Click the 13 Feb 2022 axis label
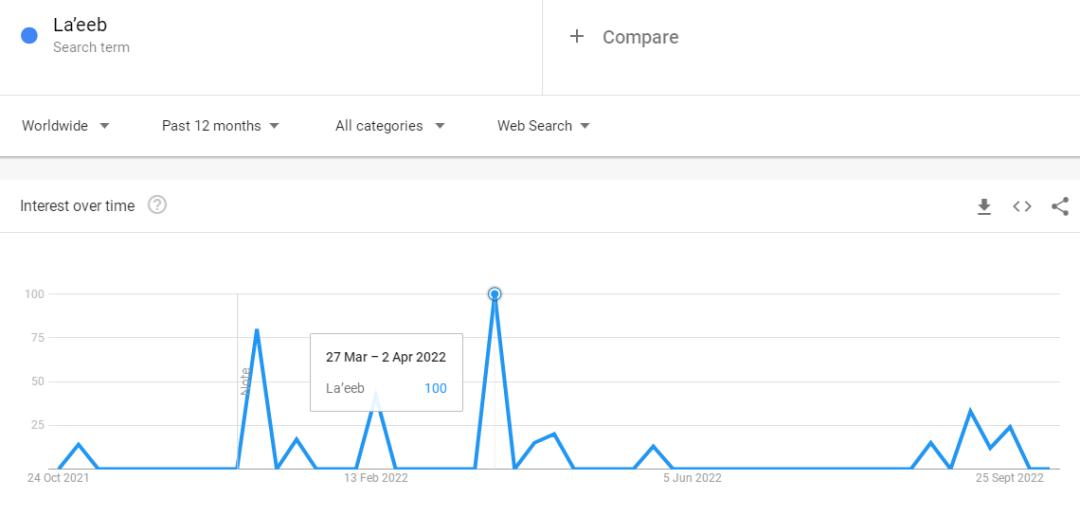Image resolution: width=1080 pixels, height=532 pixels. (376, 478)
